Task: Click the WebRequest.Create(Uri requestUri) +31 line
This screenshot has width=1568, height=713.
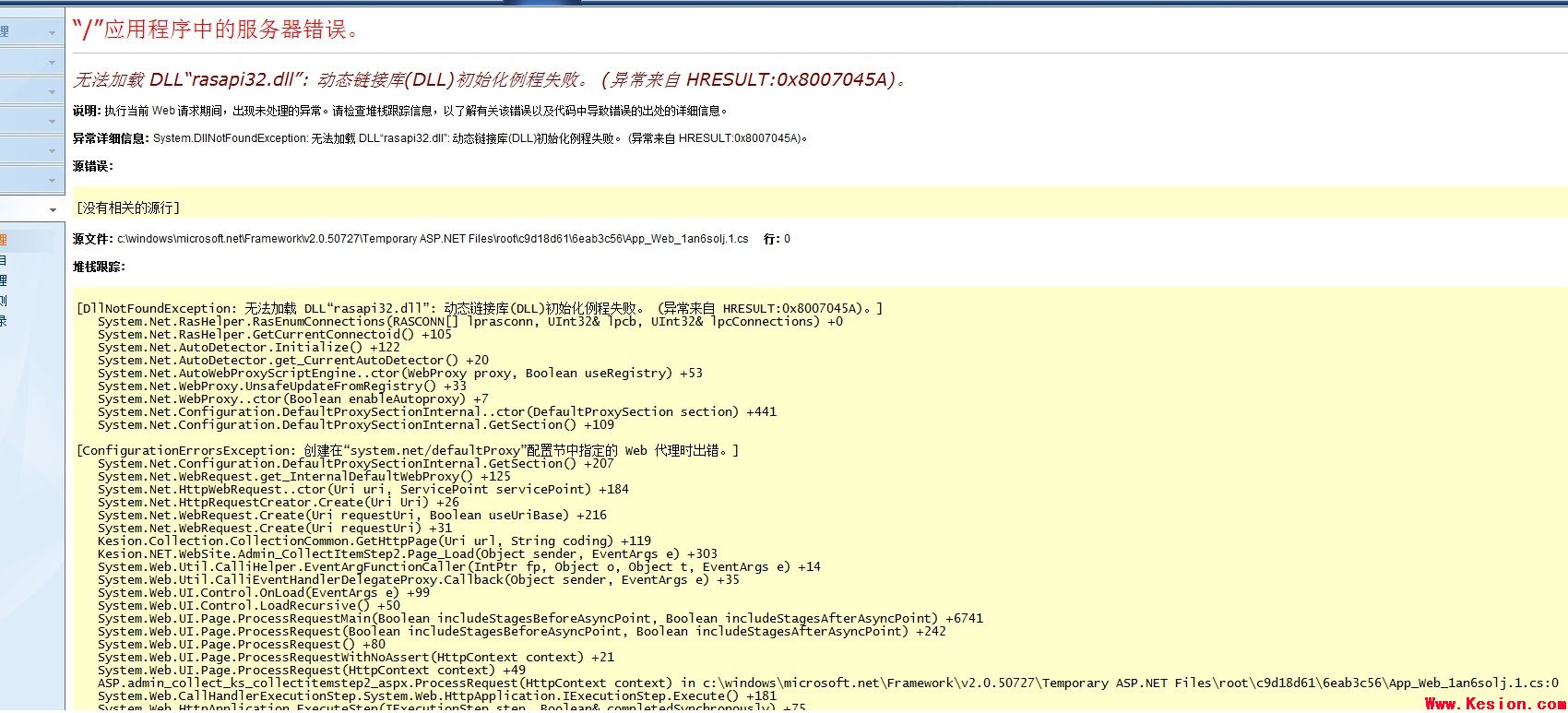Action: click(275, 529)
